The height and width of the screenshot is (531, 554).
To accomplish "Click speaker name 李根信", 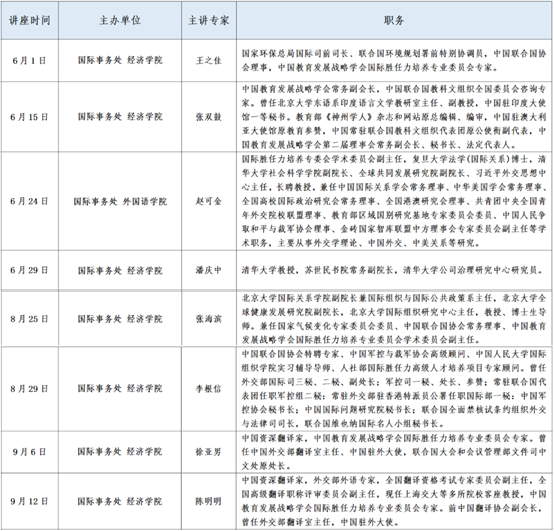I will coord(209,389).
